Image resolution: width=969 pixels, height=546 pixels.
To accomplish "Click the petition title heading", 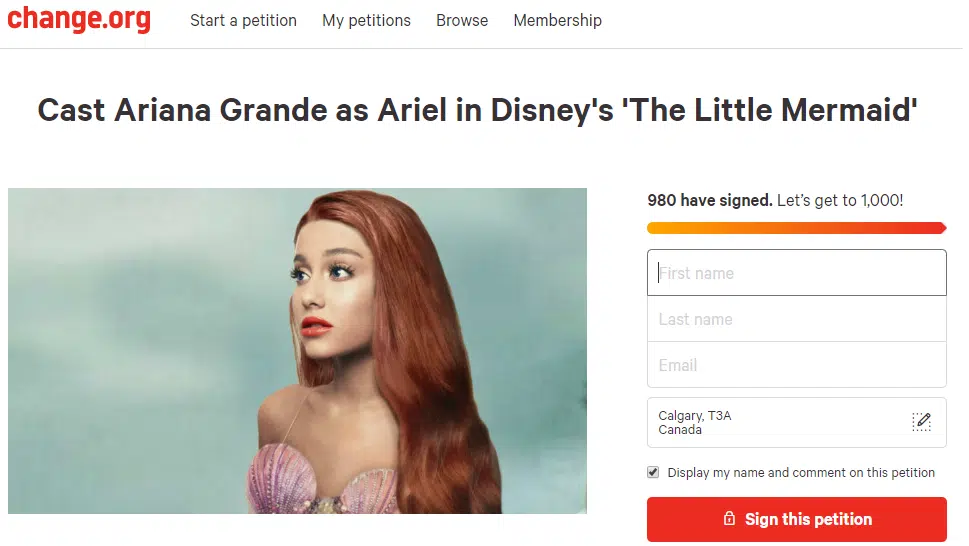I will [477, 109].
